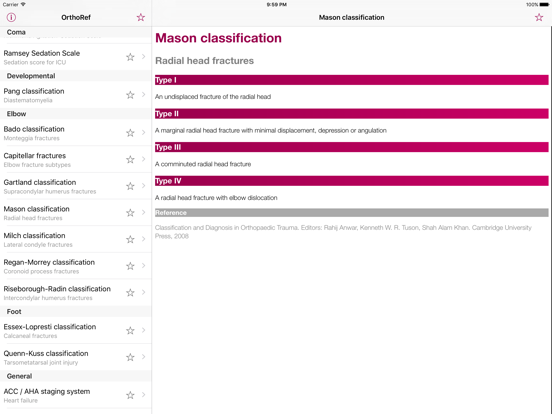Star the Bado classification entry

130,133
